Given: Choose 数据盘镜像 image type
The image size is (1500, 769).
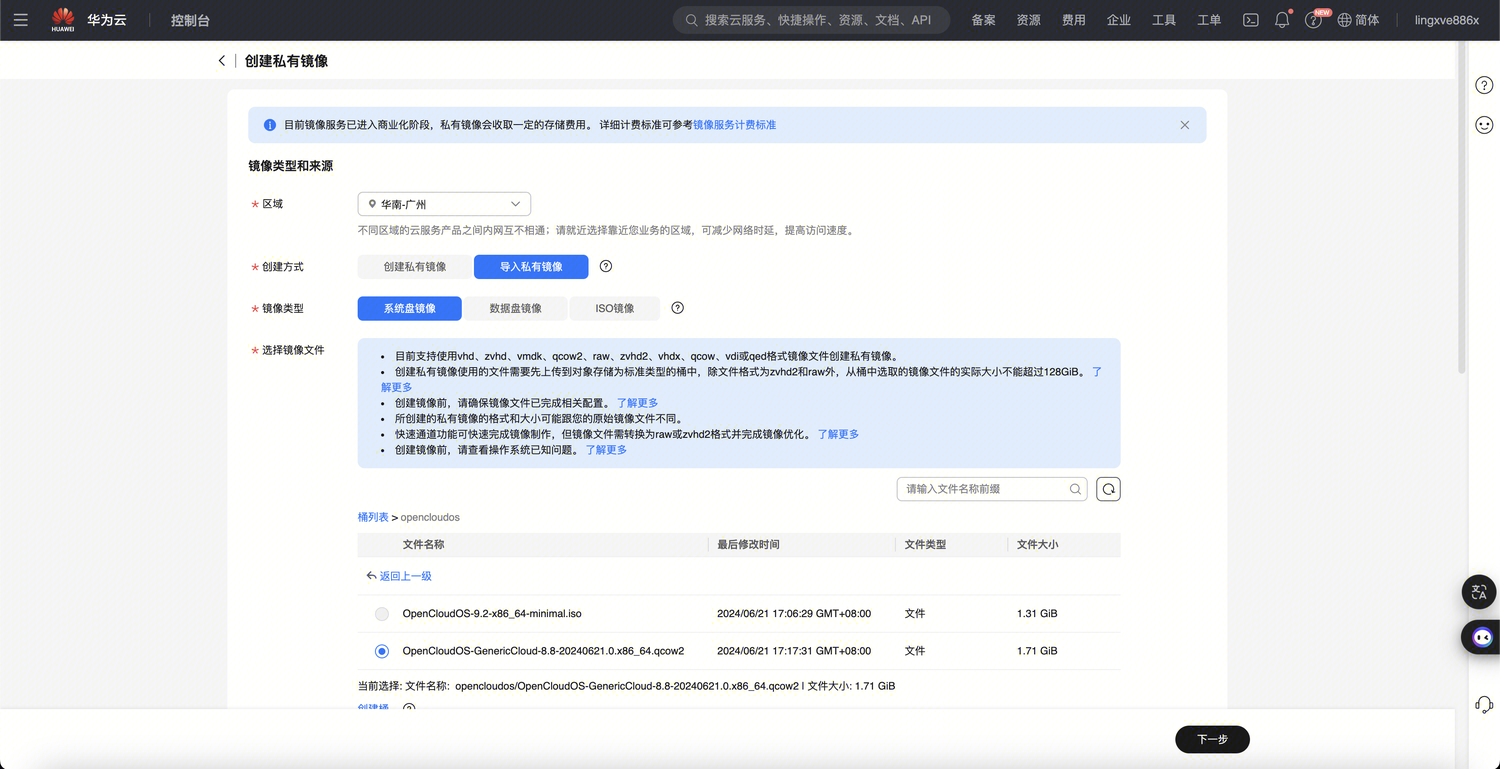Looking at the screenshot, I should 516,308.
